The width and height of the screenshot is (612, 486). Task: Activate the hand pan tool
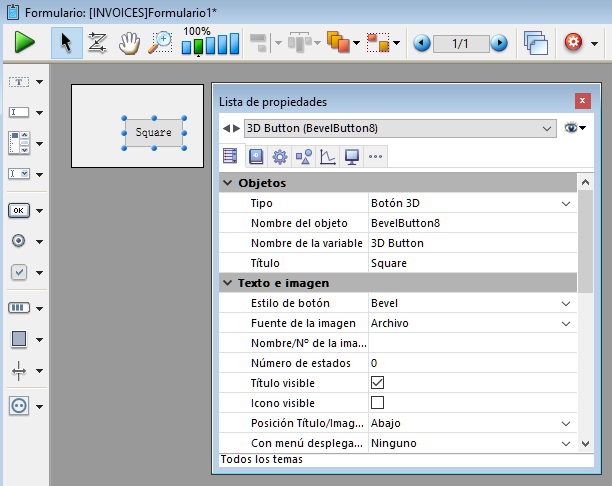128,44
